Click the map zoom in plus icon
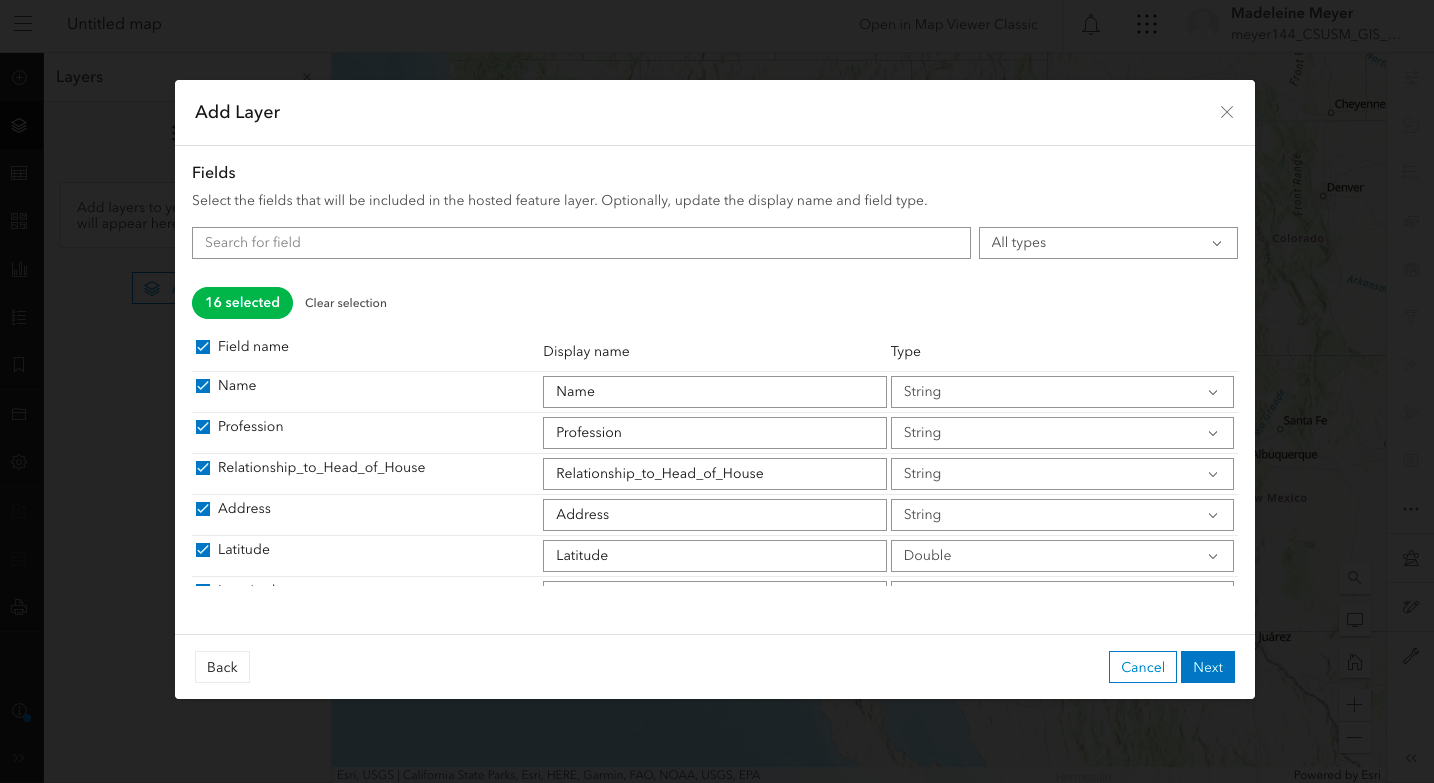The width and height of the screenshot is (1434, 783). pyautogui.click(x=1354, y=705)
